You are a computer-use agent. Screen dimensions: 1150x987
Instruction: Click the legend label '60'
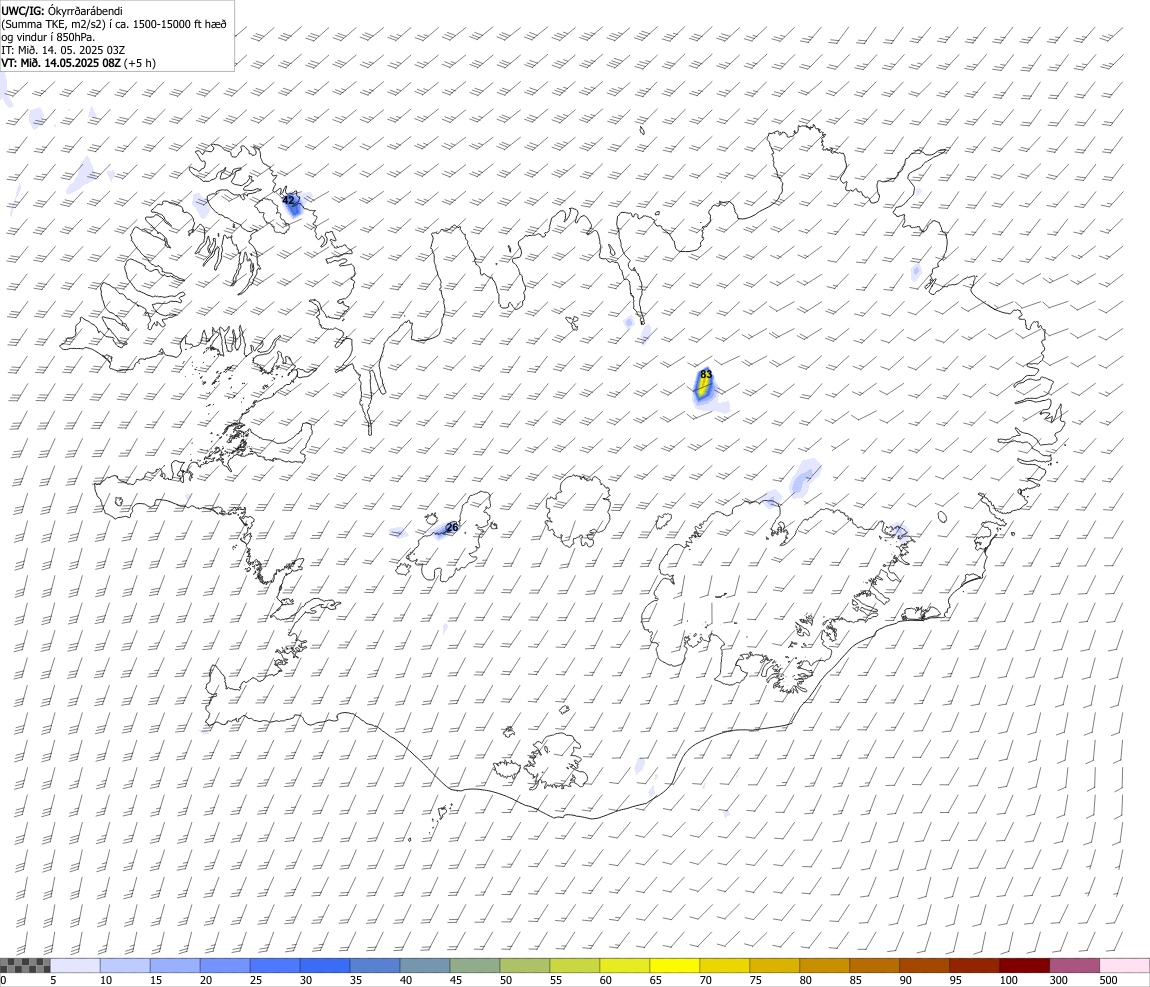coord(606,980)
